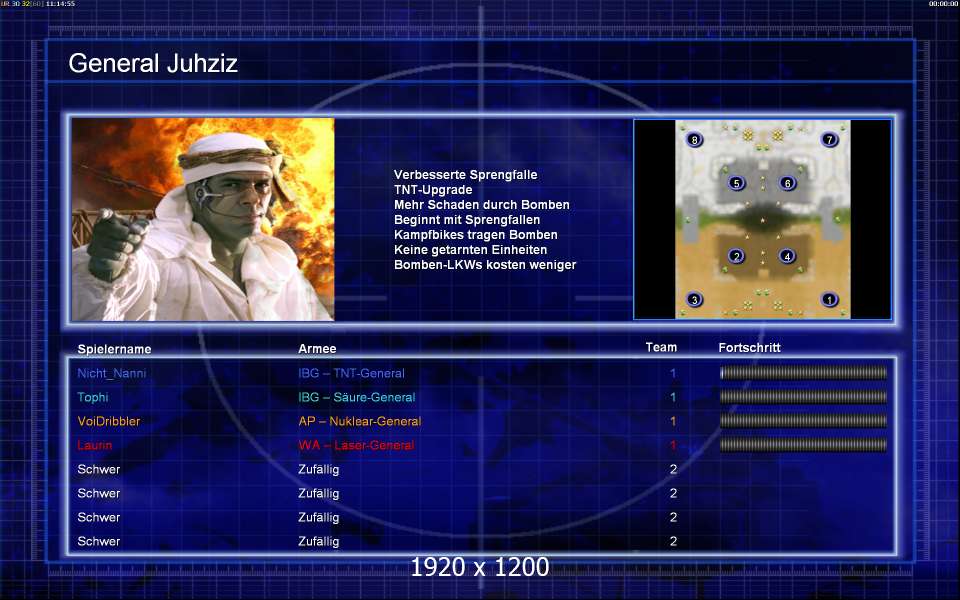
Task: Click General Juhziz portrait image
Action: [x=203, y=219]
